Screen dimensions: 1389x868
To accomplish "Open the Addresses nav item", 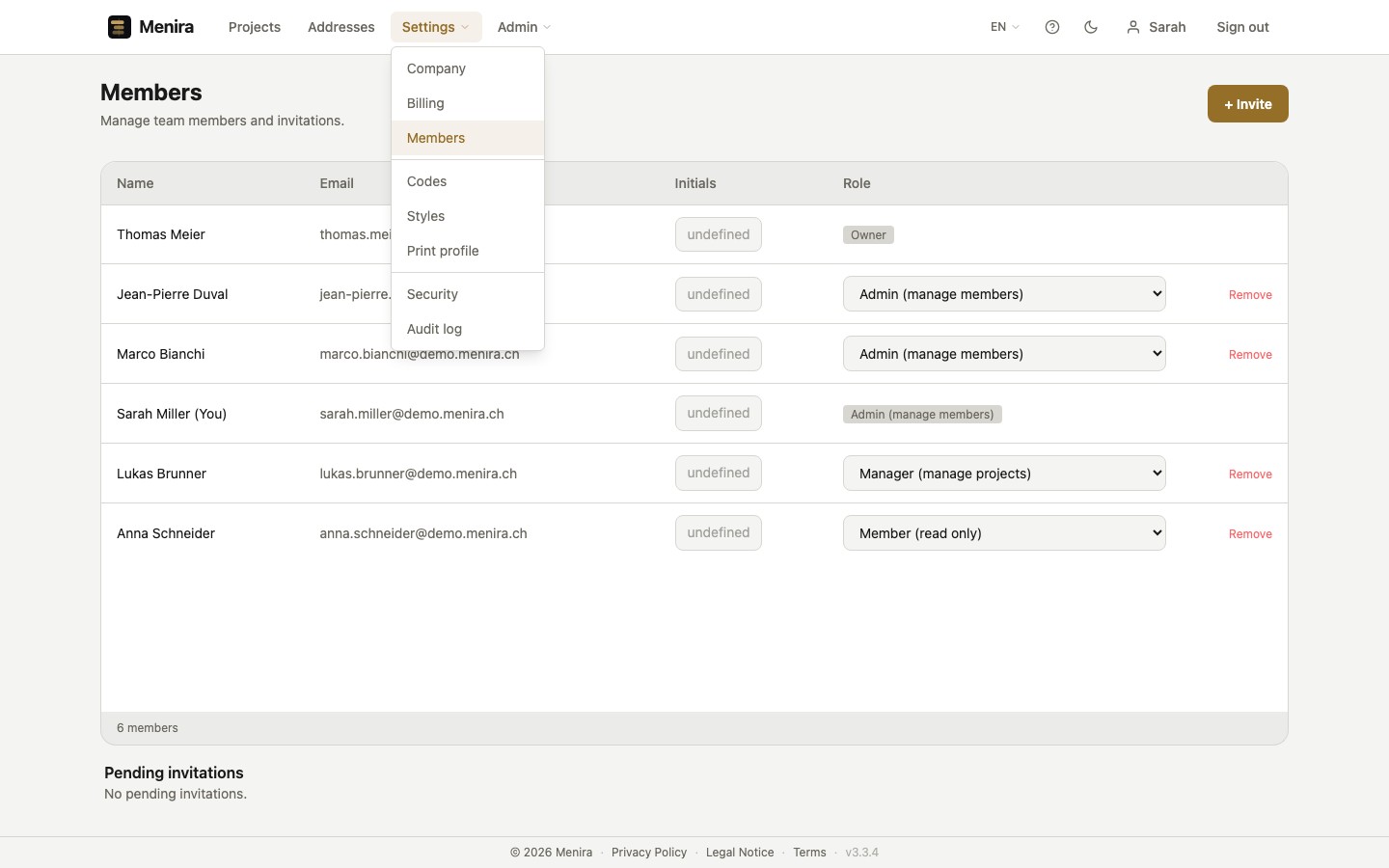I will click(x=341, y=27).
